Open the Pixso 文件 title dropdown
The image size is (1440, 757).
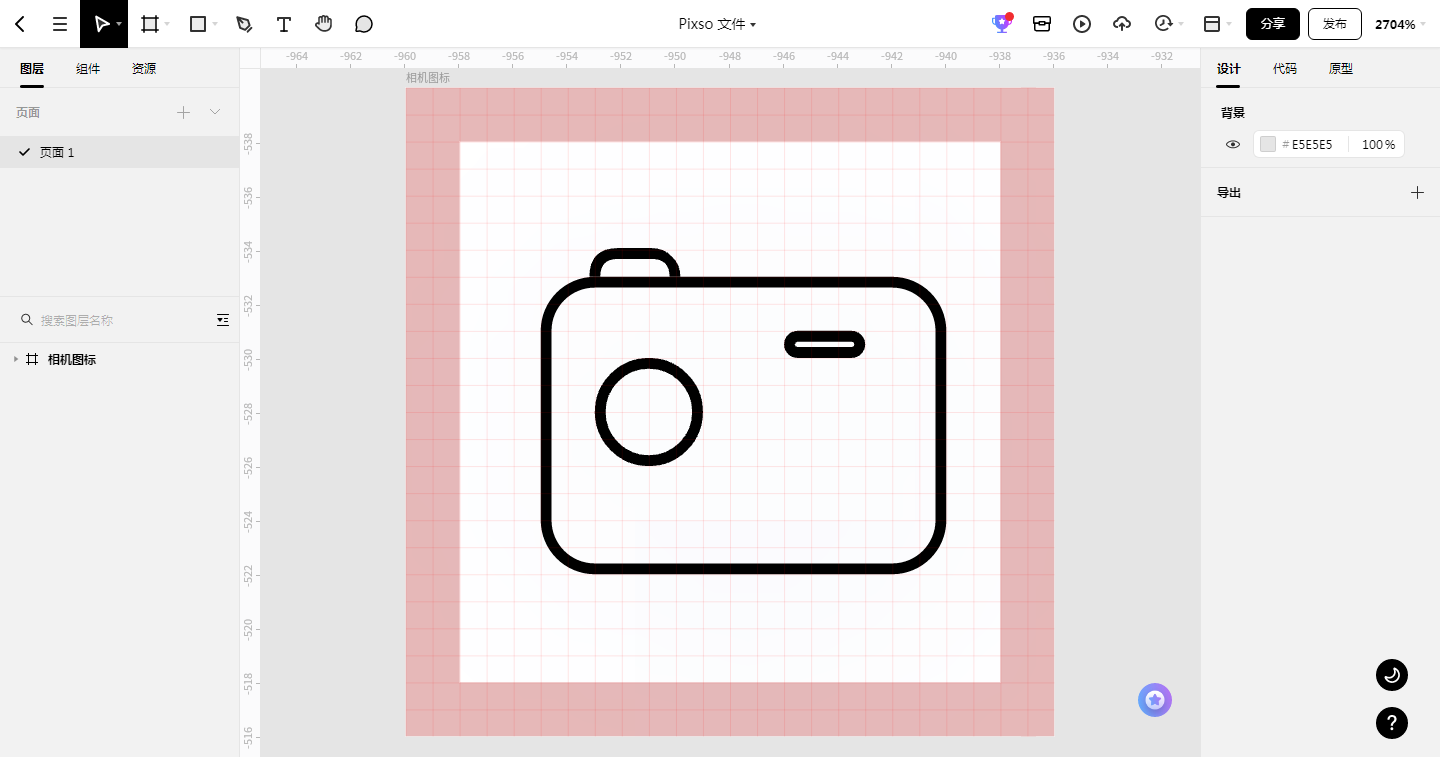click(x=717, y=24)
